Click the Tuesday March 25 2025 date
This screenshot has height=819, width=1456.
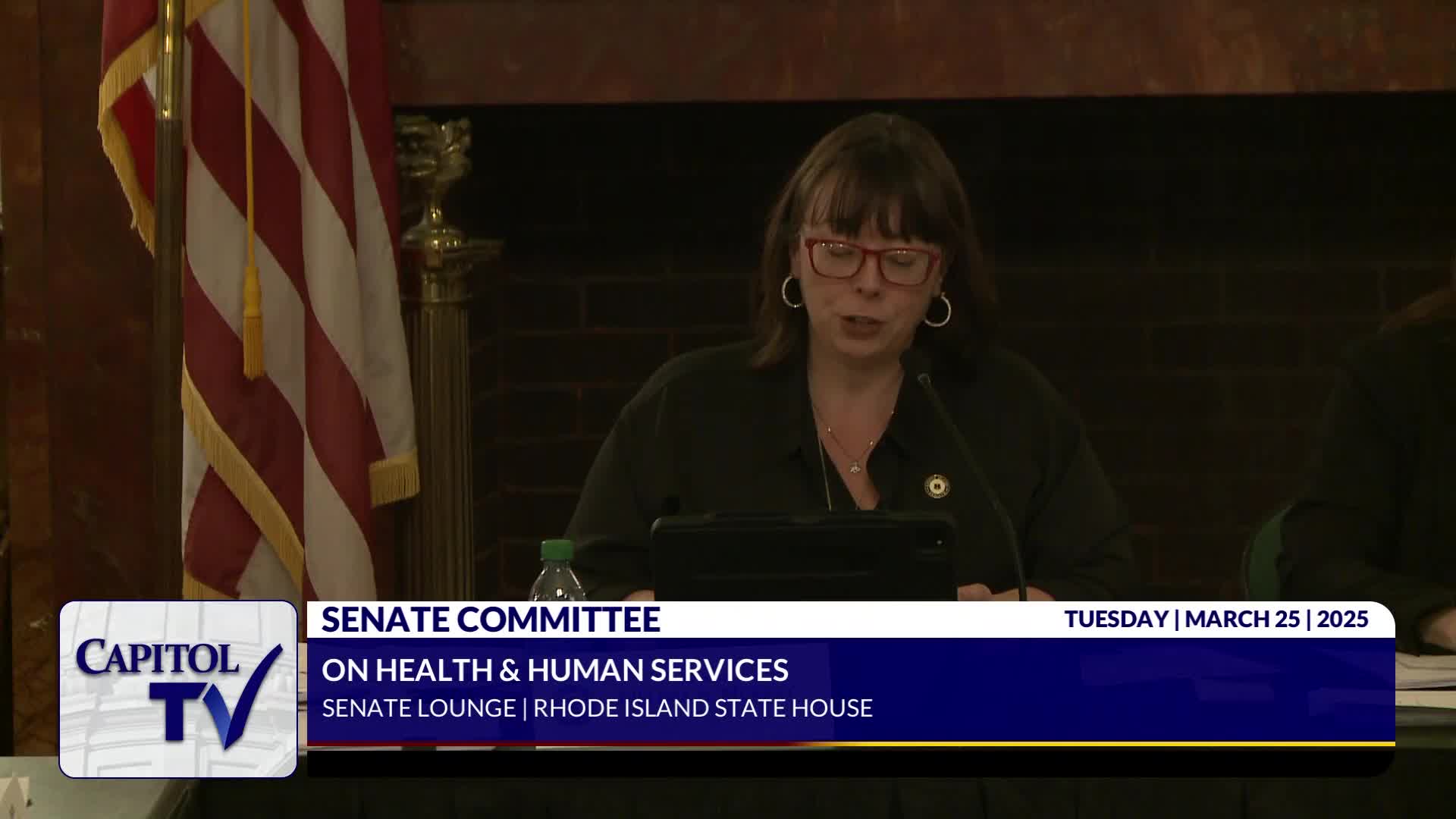click(x=1216, y=620)
